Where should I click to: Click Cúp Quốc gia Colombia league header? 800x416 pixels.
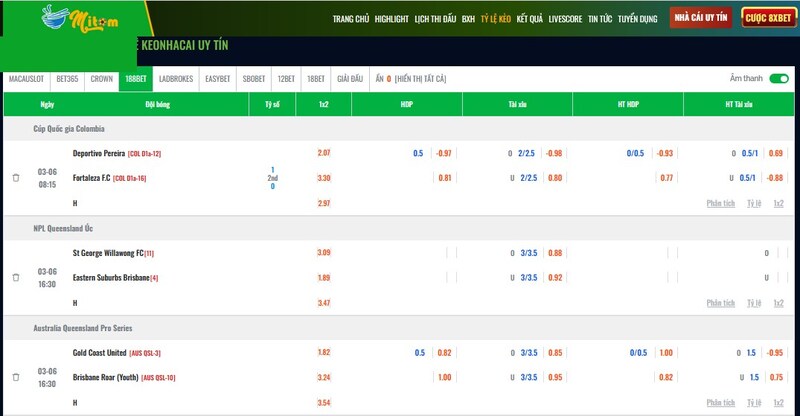click(x=69, y=129)
